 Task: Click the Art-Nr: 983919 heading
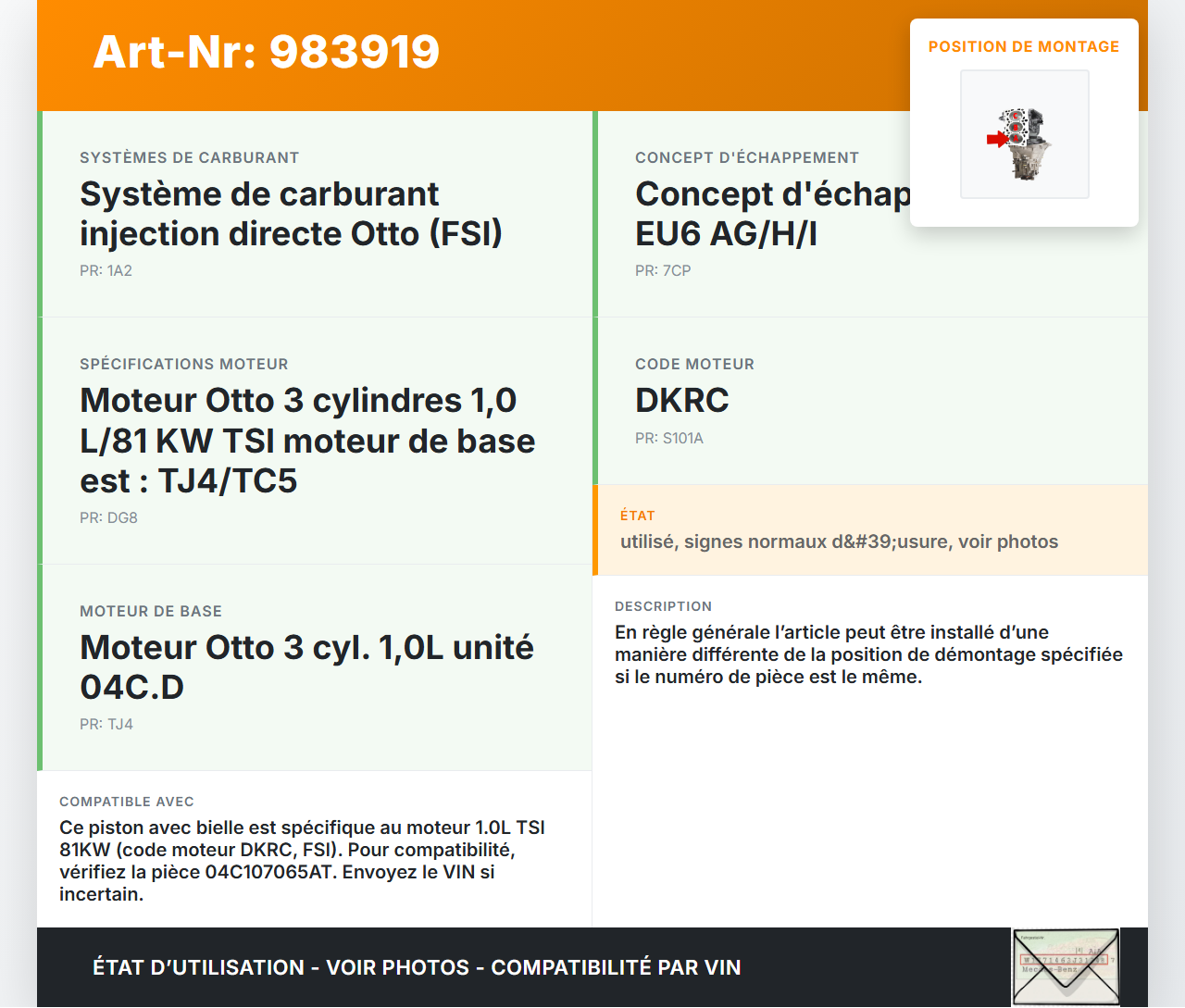(267, 52)
